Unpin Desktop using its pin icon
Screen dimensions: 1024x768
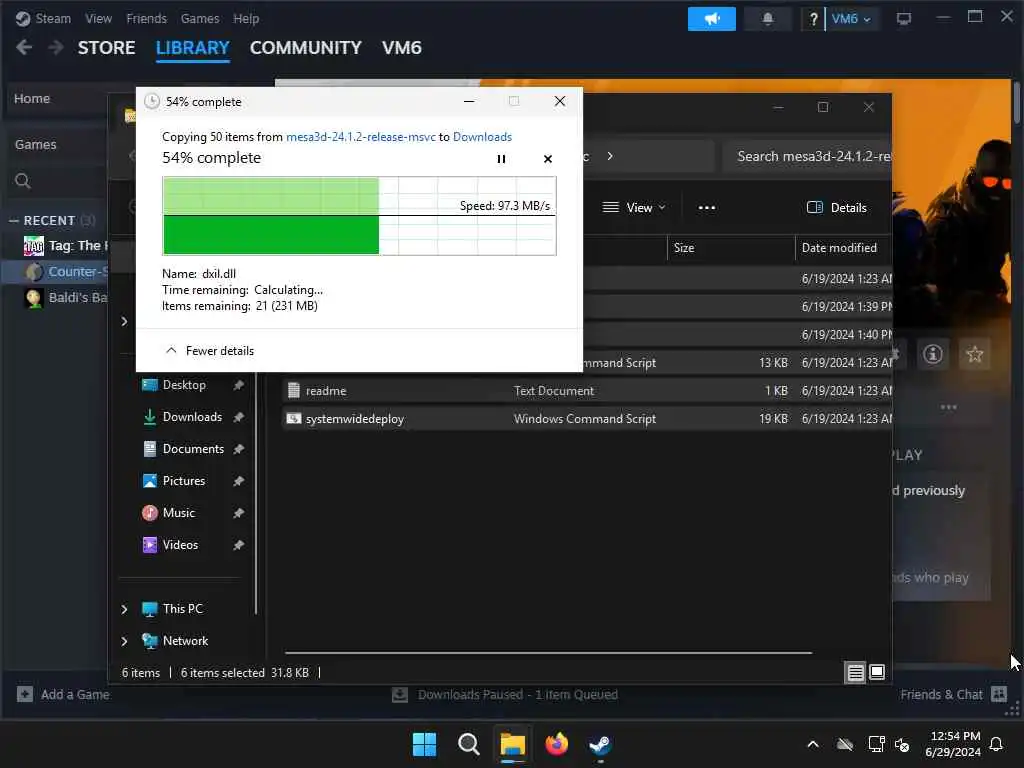click(238, 385)
